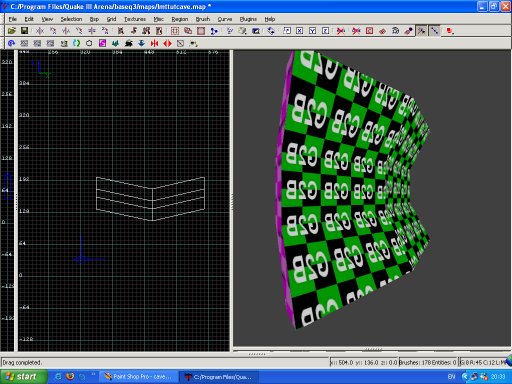Screen dimensions: 512x384
Task: Click the C:/Program Files/Qua... taskbar button
Action: coord(219,377)
